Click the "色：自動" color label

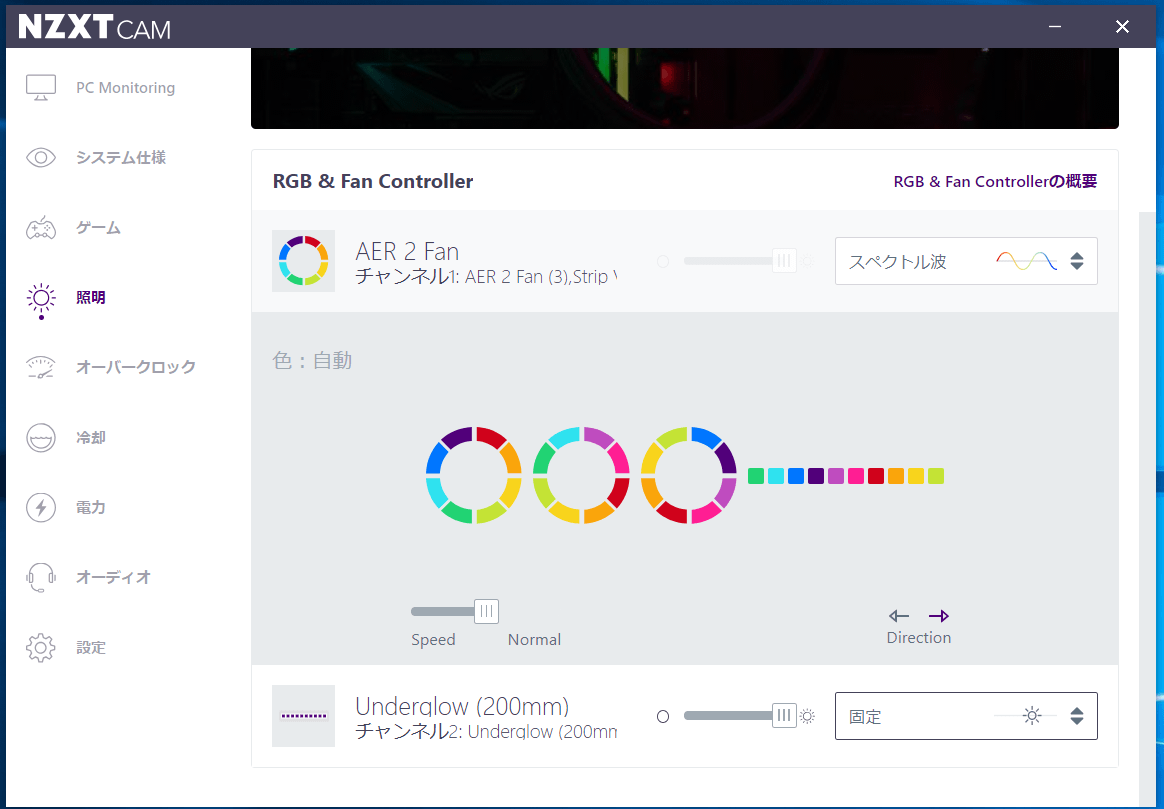[x=313, y=361]
